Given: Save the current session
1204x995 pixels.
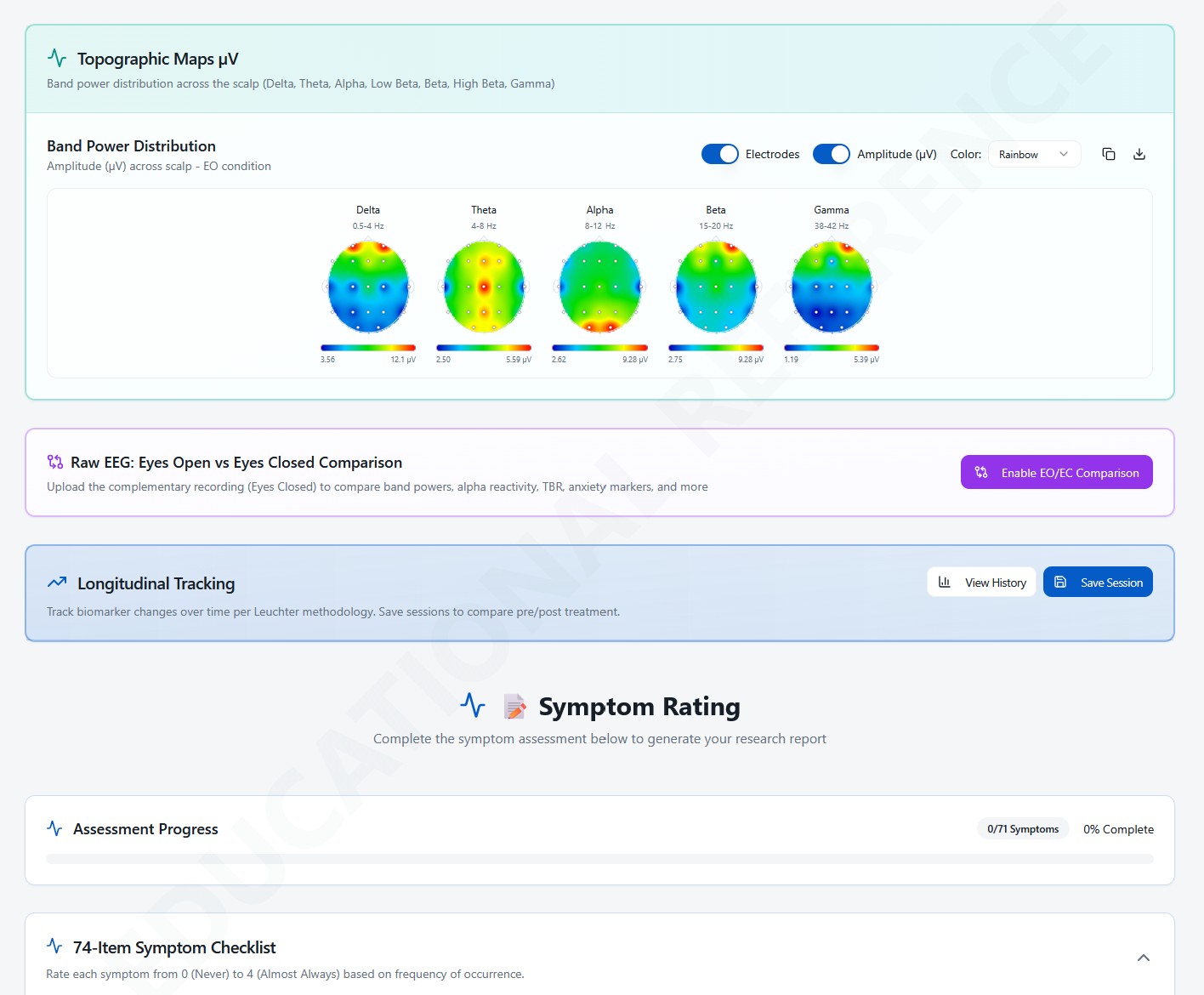Looking at the screenshot, I should [x=1097, y=583].
